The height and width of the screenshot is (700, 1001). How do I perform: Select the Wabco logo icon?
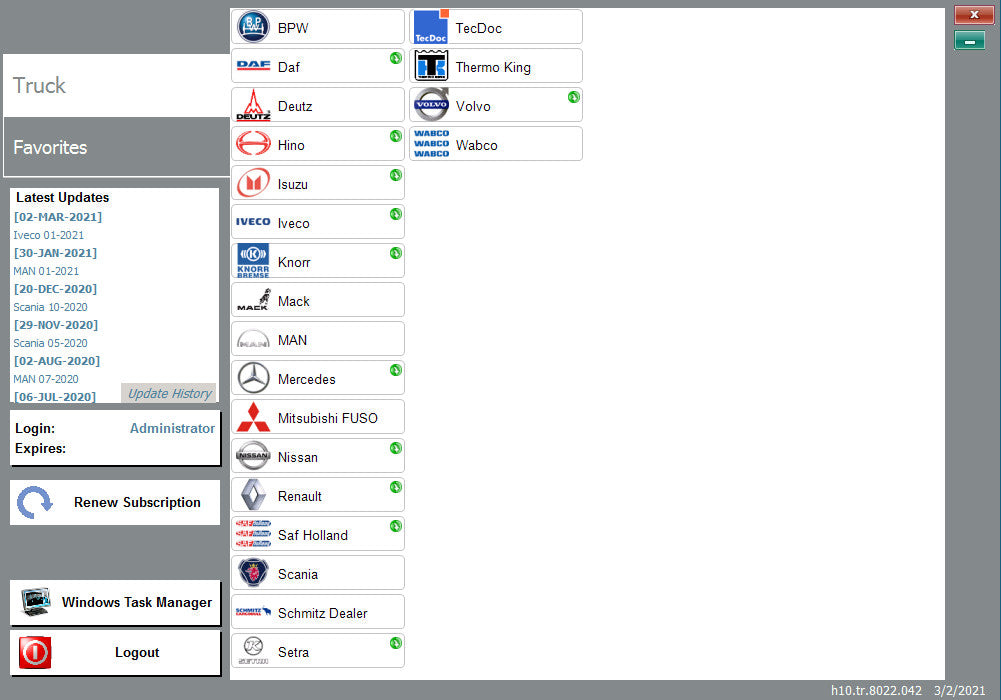tap(432, 144)
